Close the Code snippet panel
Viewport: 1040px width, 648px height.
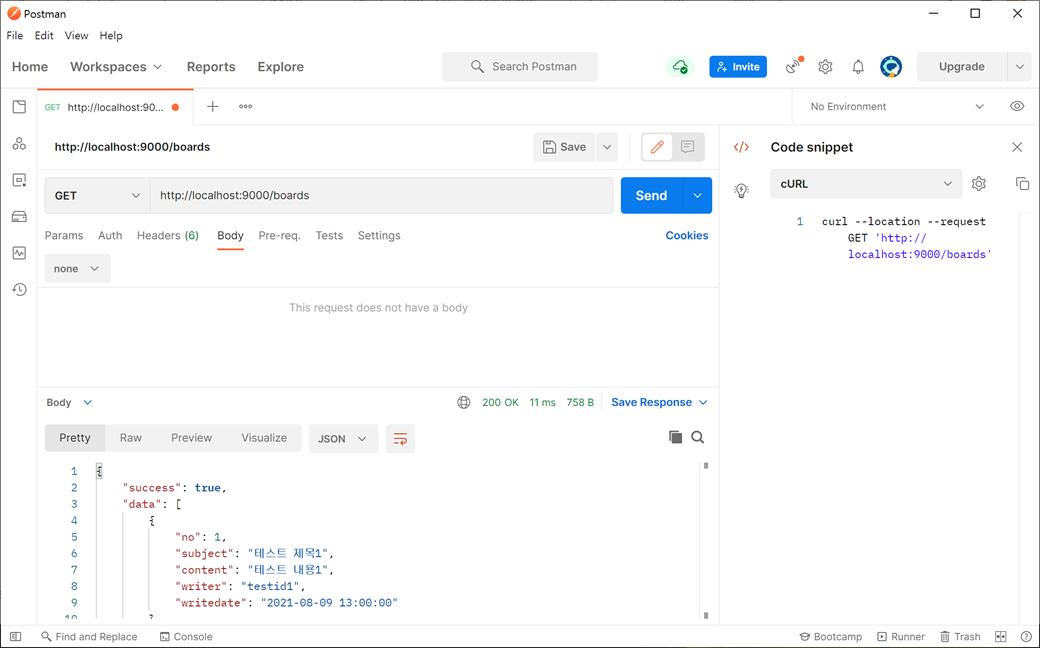pos(1017,147)
